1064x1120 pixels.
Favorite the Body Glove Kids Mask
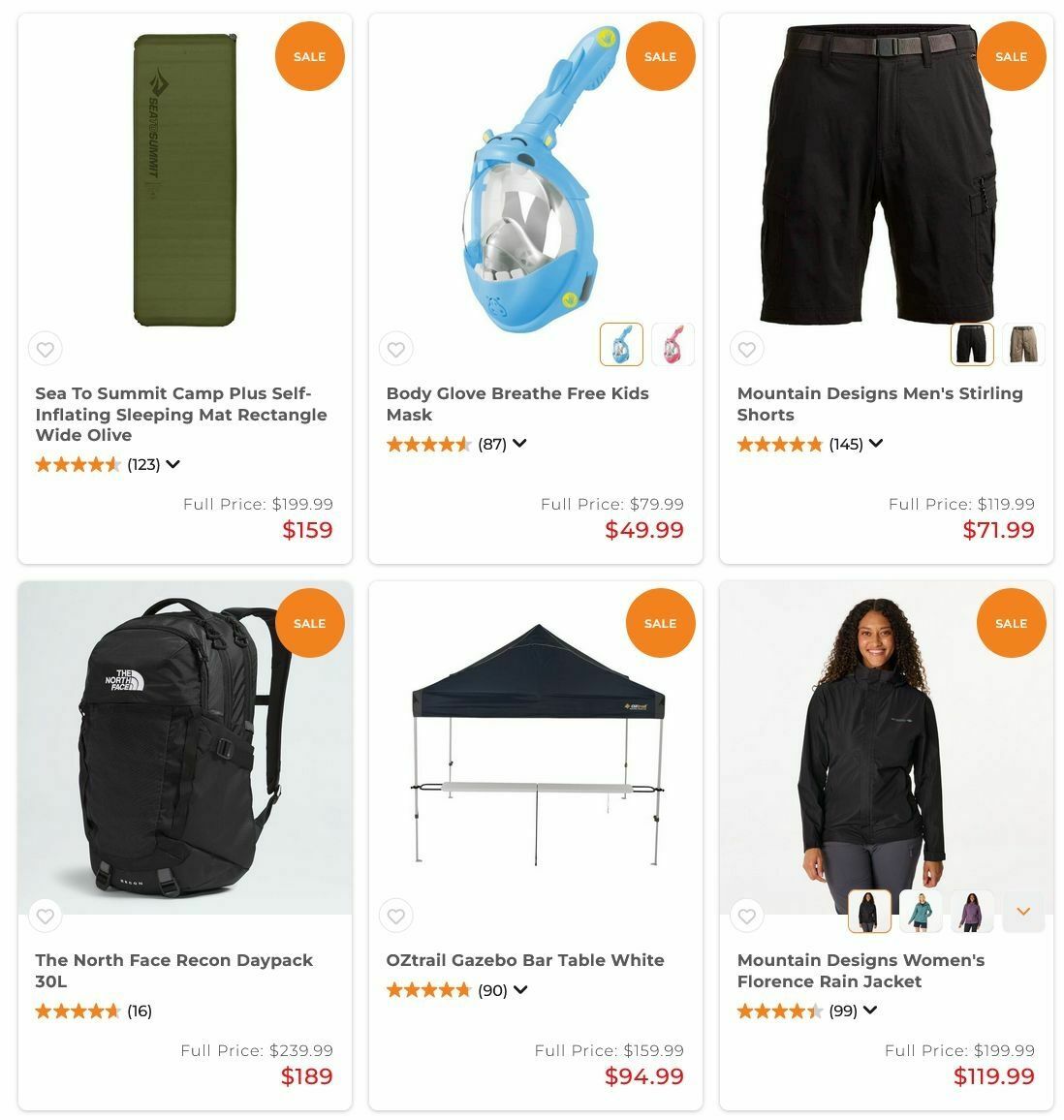coord(396,350)
